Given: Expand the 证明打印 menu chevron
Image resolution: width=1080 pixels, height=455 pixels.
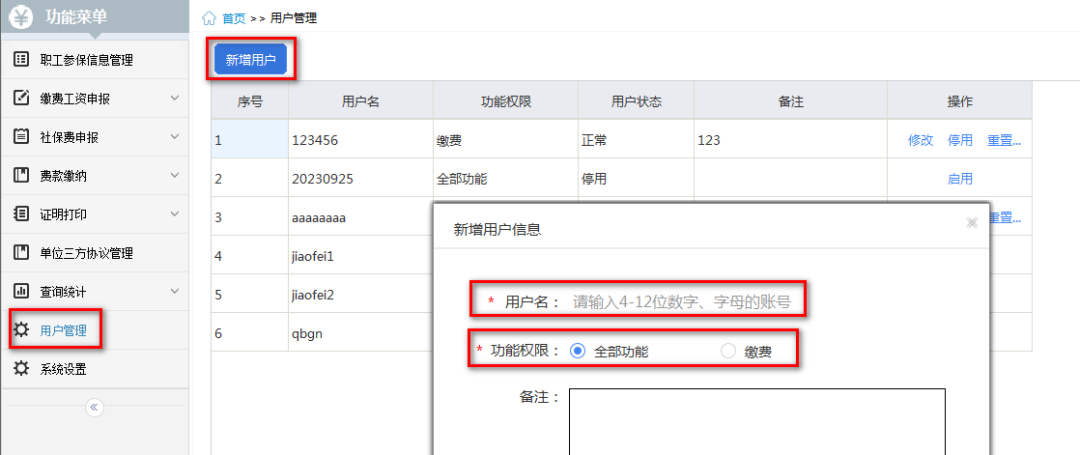Looking at the screenshot, I should tap(174, 214).
